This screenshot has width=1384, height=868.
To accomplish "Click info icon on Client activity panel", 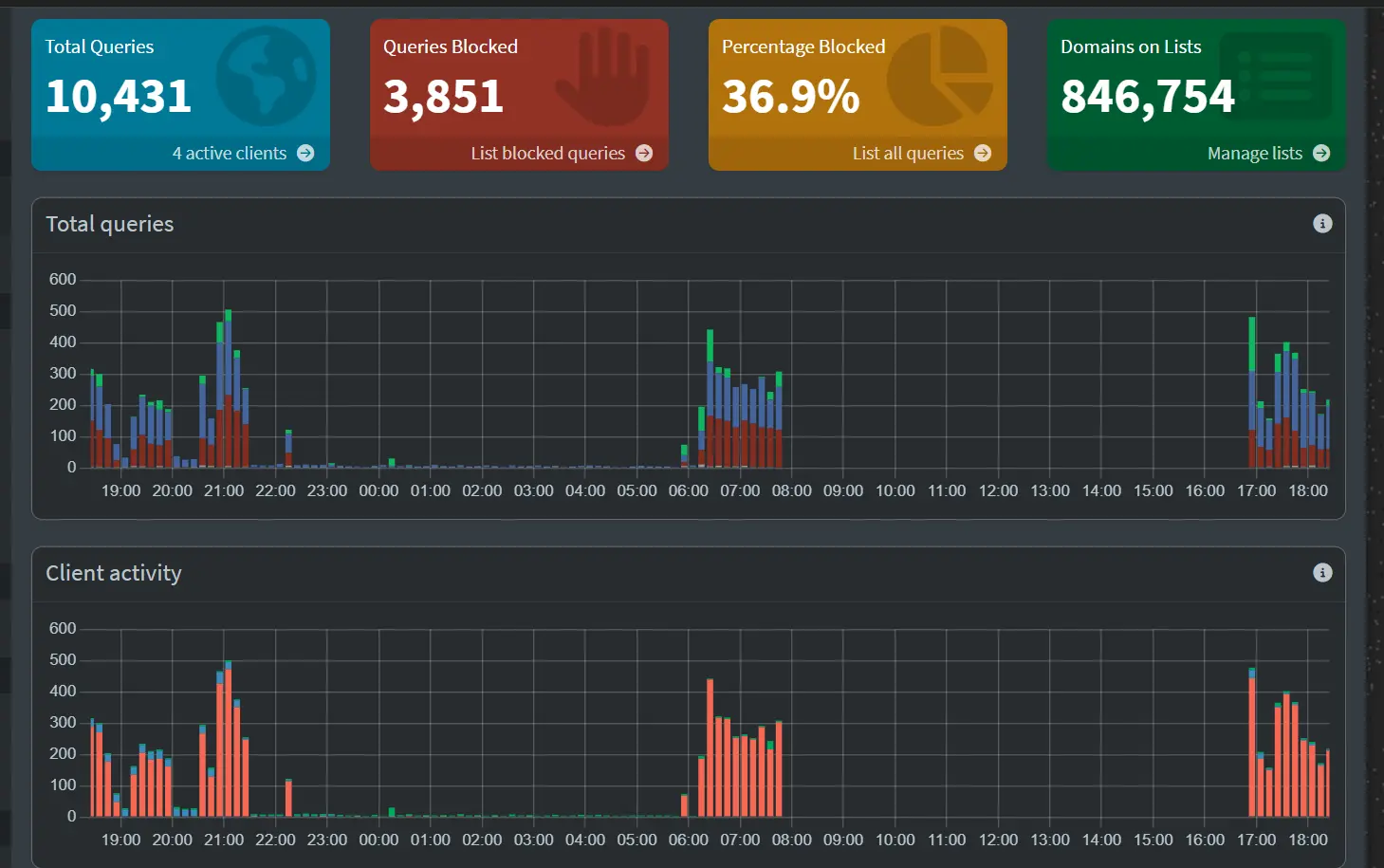I will [1322, 572].
